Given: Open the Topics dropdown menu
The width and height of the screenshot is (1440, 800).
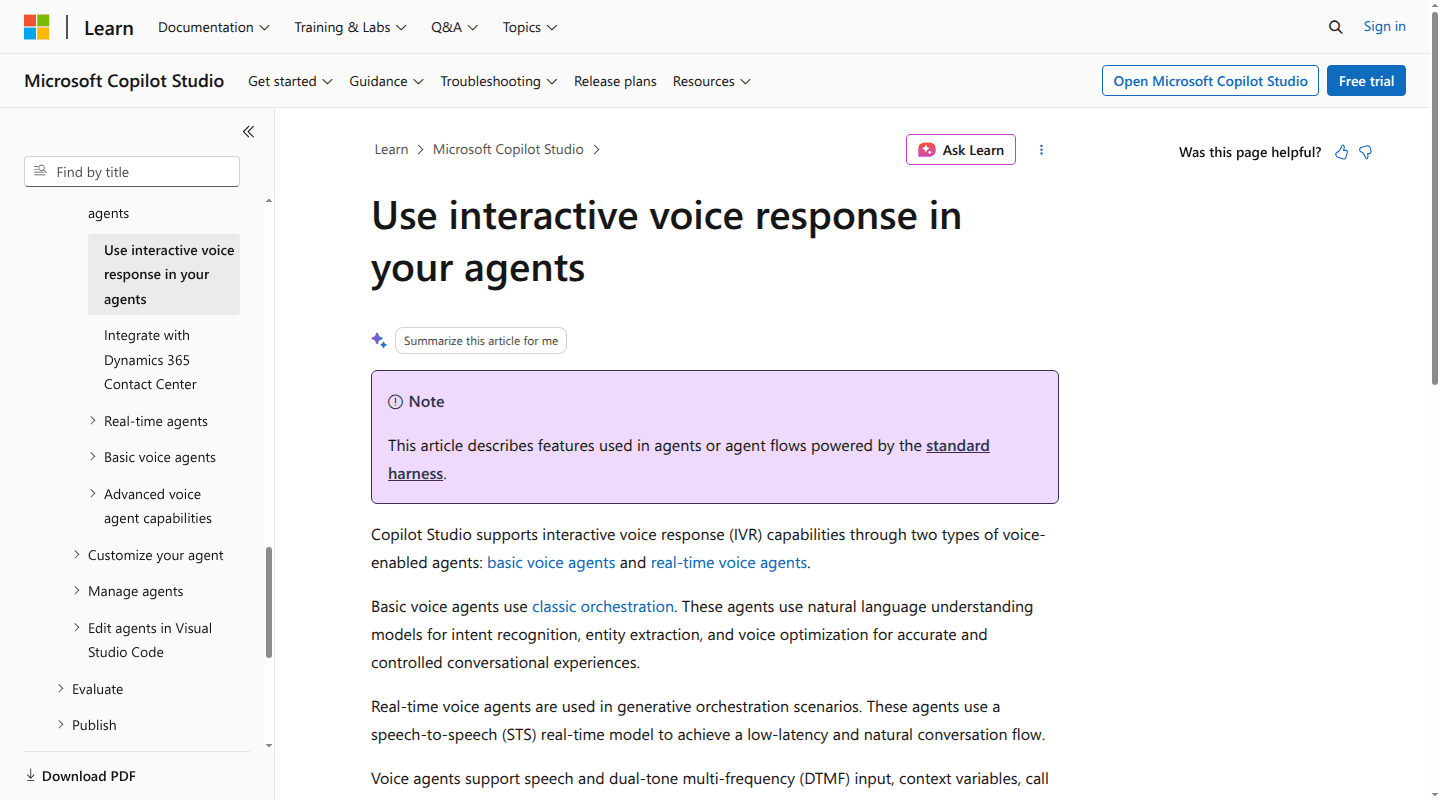Looking at the screenshot, I should click(530, 27).
